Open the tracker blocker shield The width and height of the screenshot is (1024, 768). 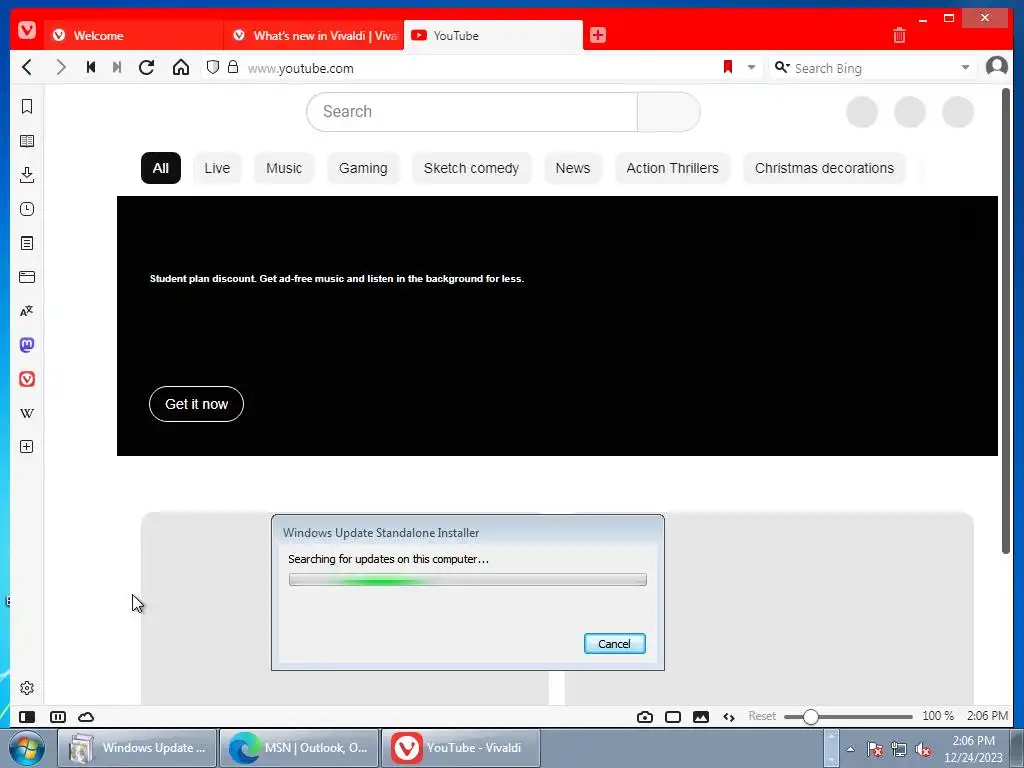click(x=213, y=67)
